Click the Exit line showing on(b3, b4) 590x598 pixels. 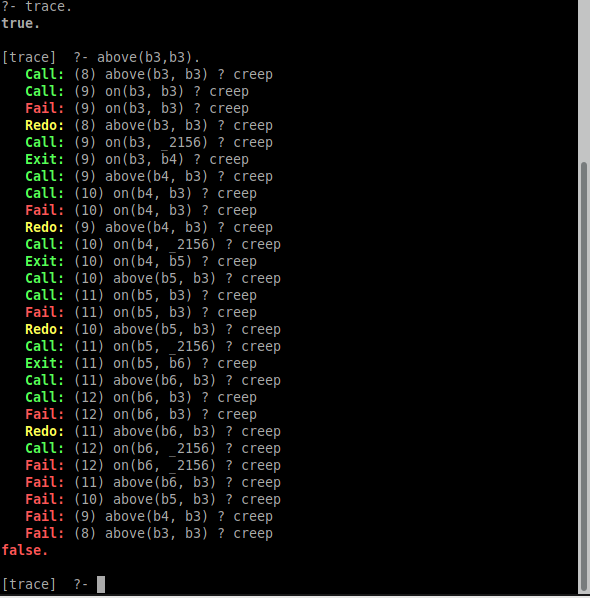pos(137,159)
